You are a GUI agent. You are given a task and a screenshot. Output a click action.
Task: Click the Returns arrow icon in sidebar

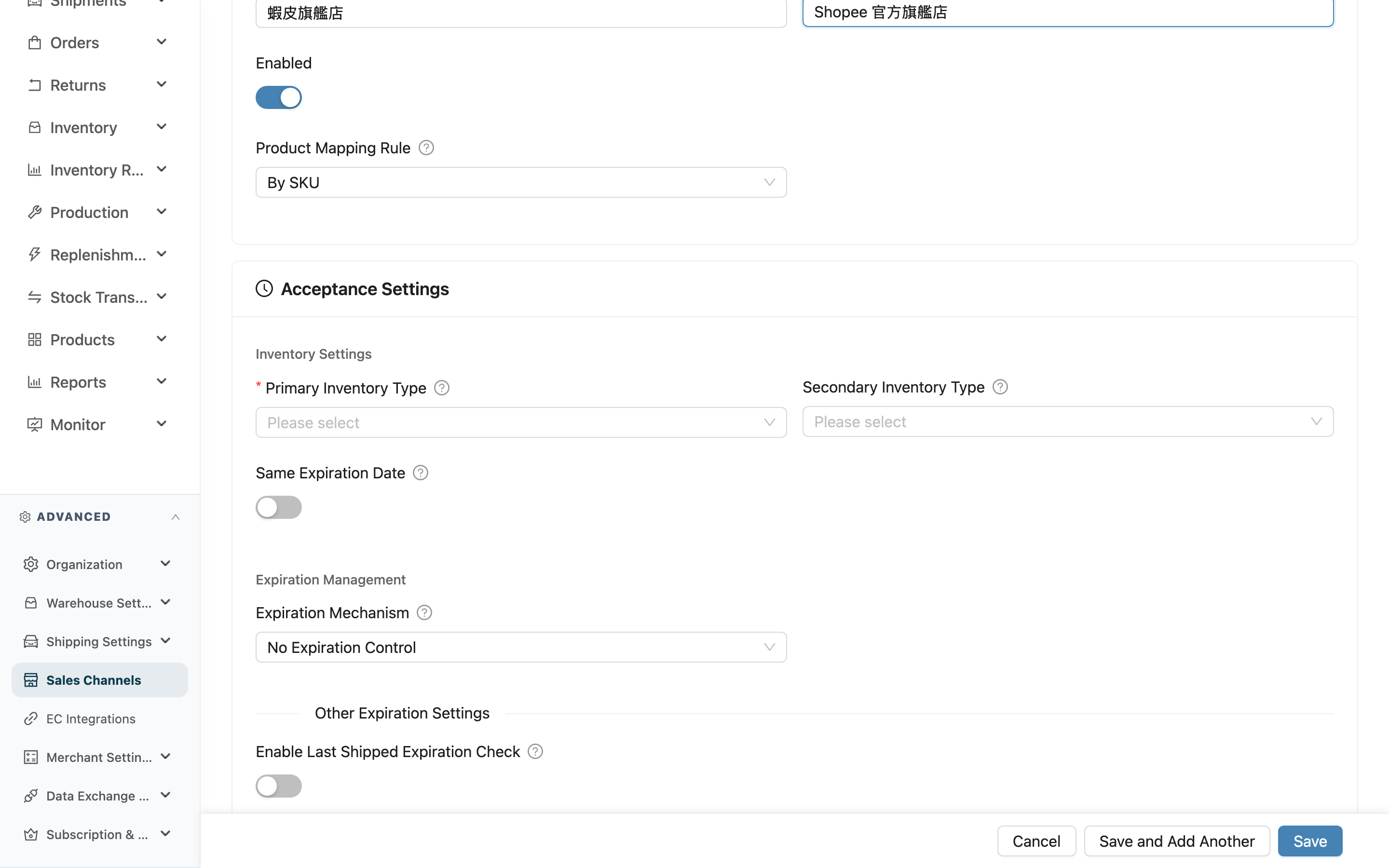tap(34, 85)
